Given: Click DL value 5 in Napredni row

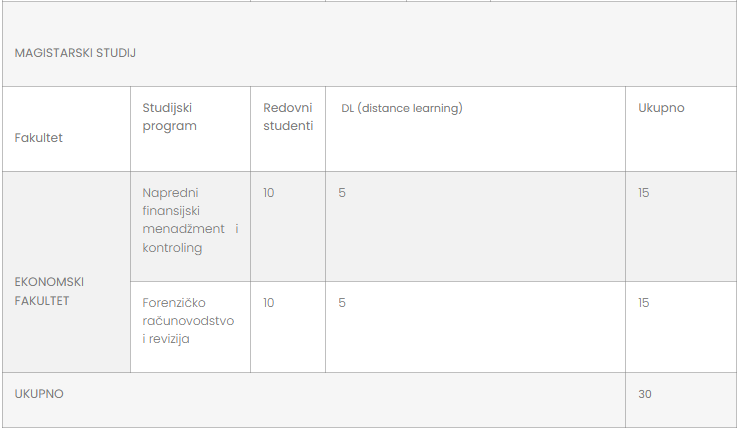Looking at the screenshot, I should [342, 193].
